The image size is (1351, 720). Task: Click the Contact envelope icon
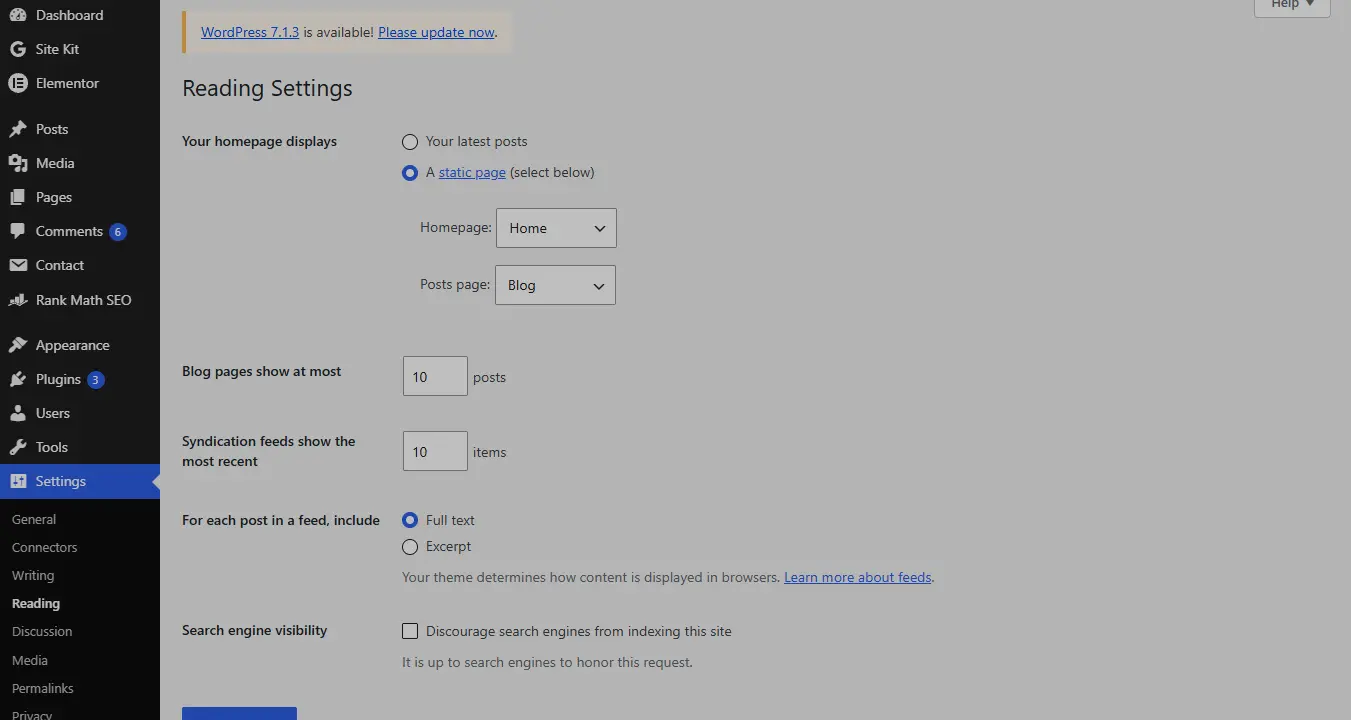[17, 265]
